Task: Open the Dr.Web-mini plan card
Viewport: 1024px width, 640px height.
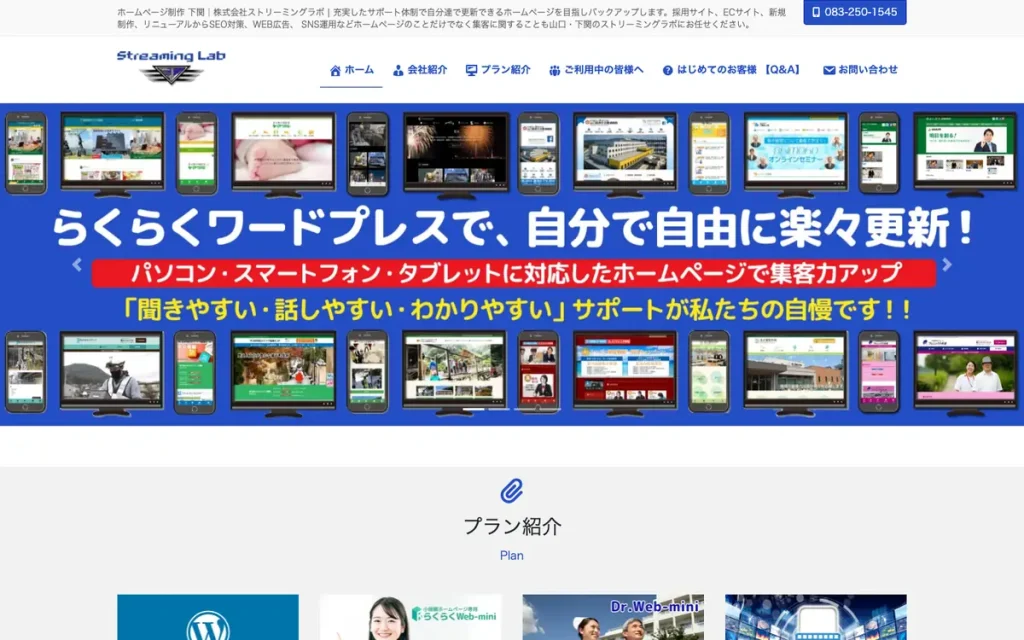Action: click(613, 617)
